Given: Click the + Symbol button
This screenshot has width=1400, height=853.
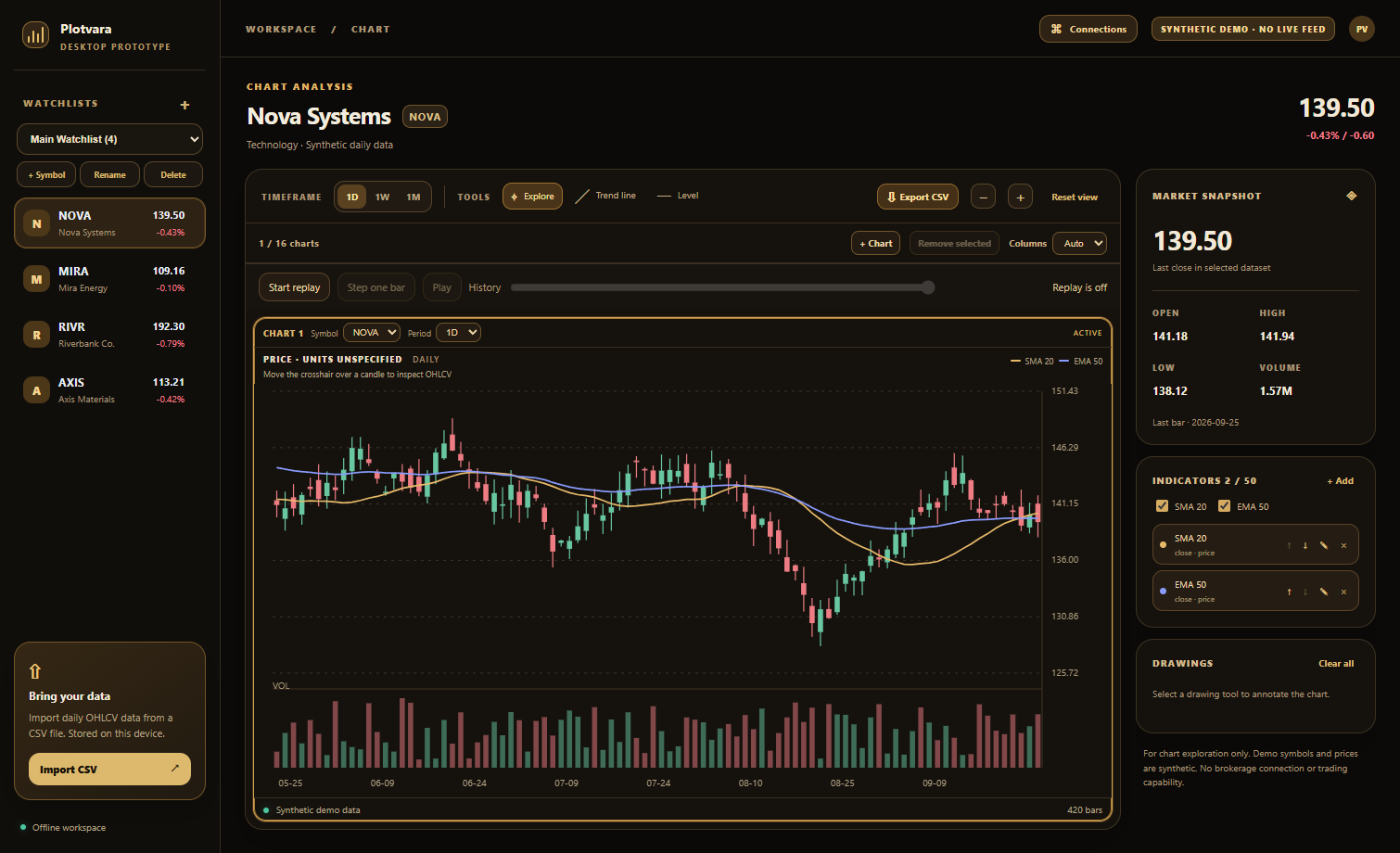Looking at the screenshot, I should 46,174.
